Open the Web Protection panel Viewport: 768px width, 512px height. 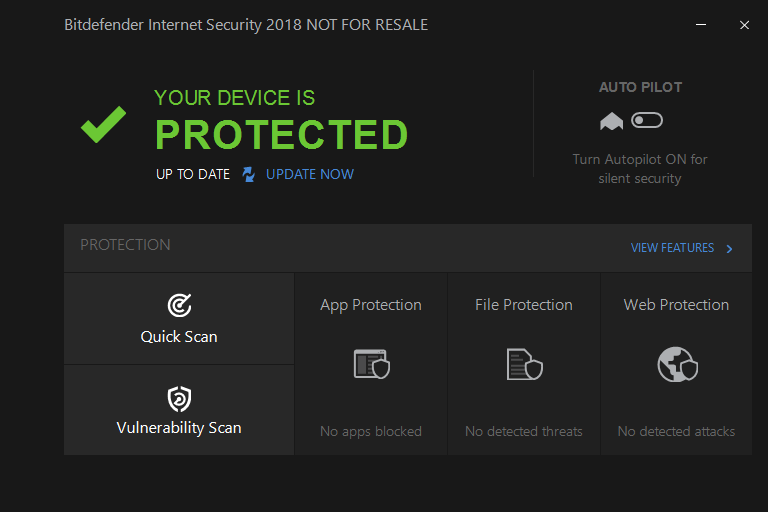pos(677,305)
